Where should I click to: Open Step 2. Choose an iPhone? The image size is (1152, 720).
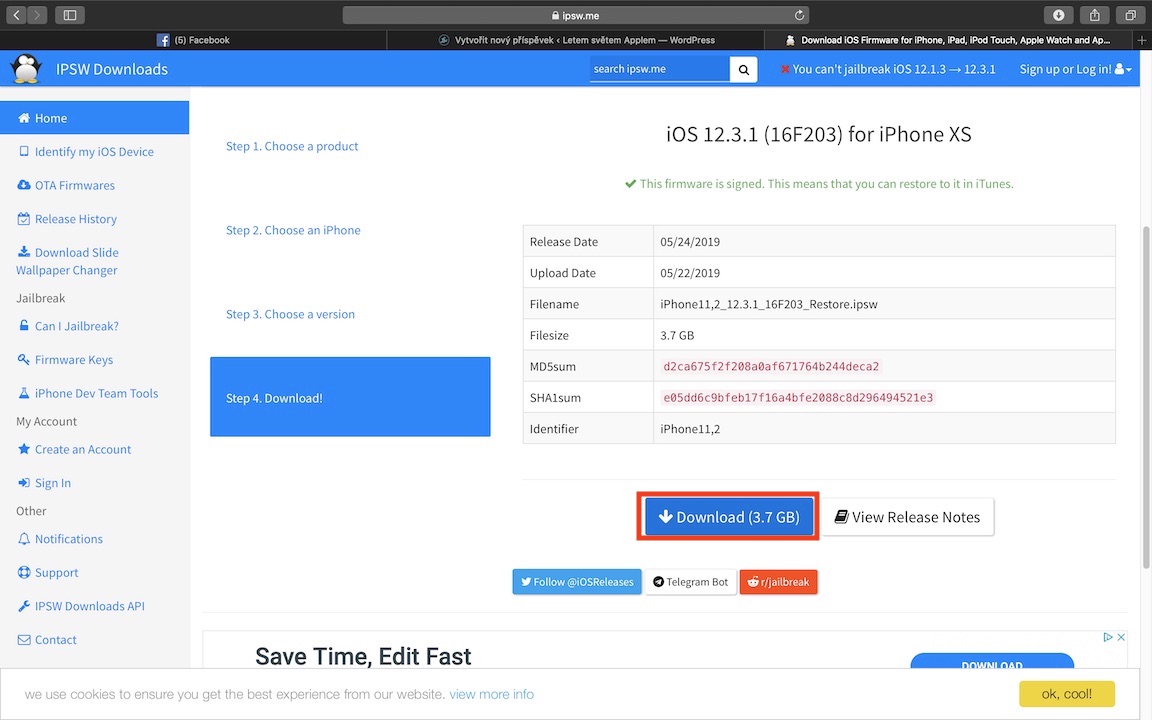[293, 230]
